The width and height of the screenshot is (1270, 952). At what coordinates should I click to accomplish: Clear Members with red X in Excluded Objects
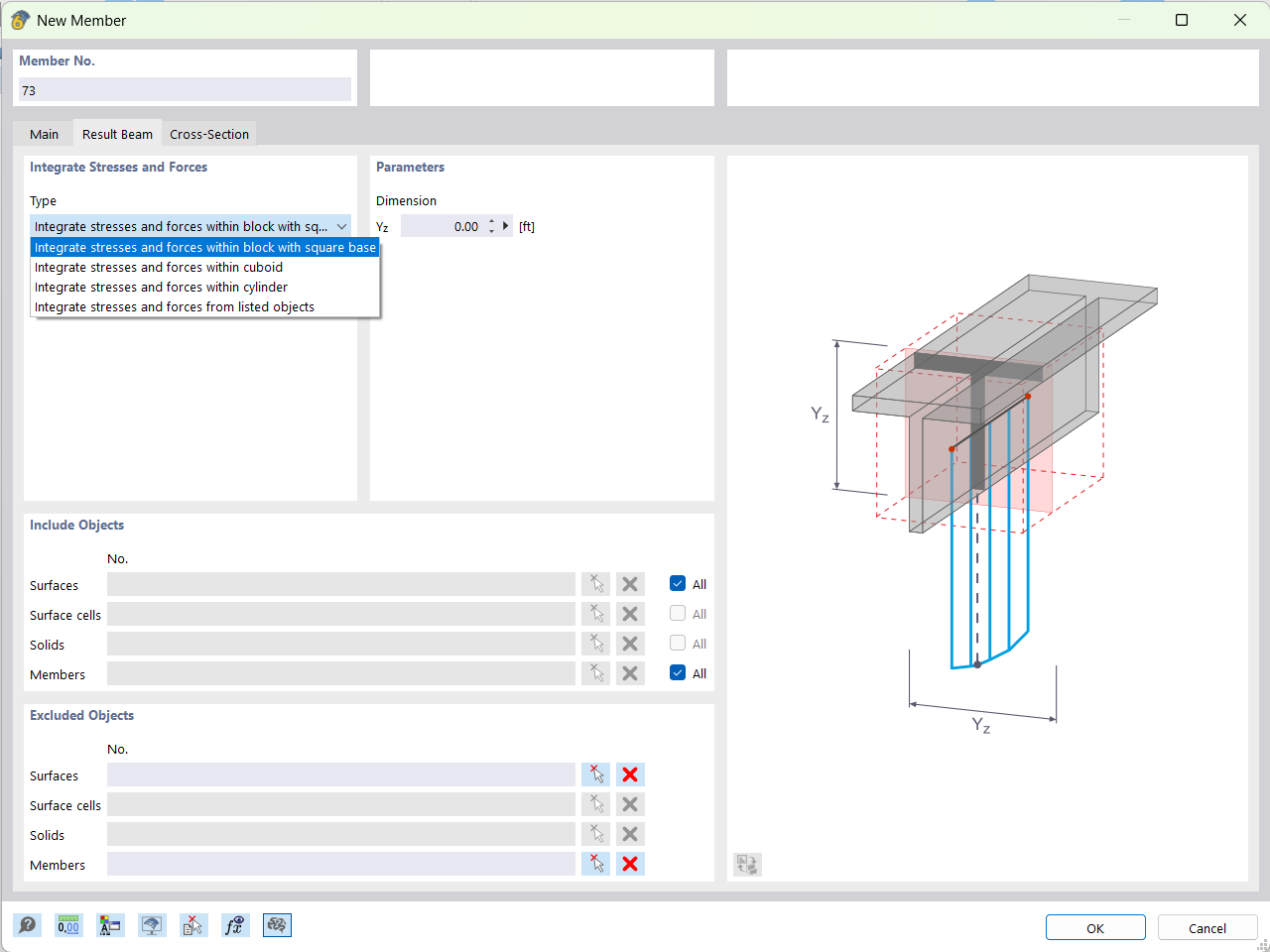click(x=630, y=864)
